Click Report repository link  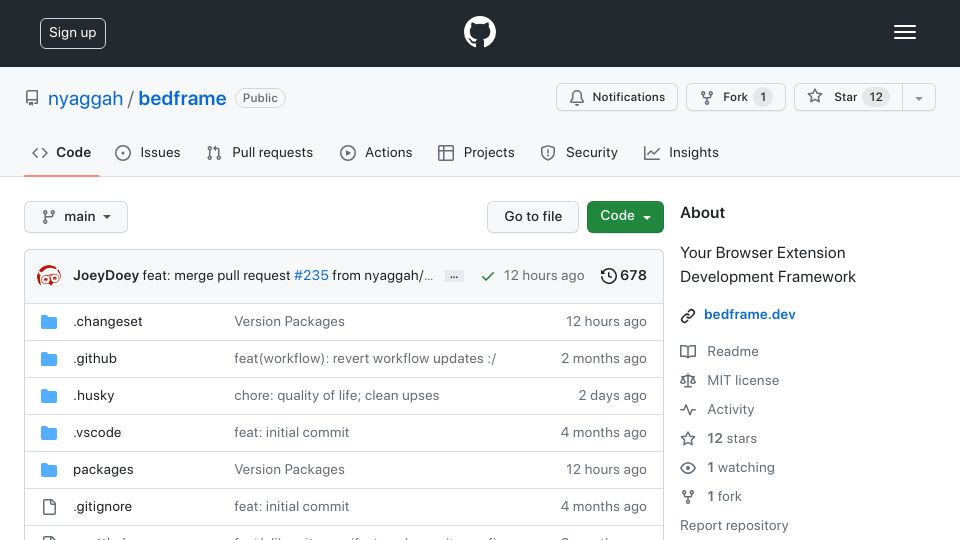[x=734, y=526]
